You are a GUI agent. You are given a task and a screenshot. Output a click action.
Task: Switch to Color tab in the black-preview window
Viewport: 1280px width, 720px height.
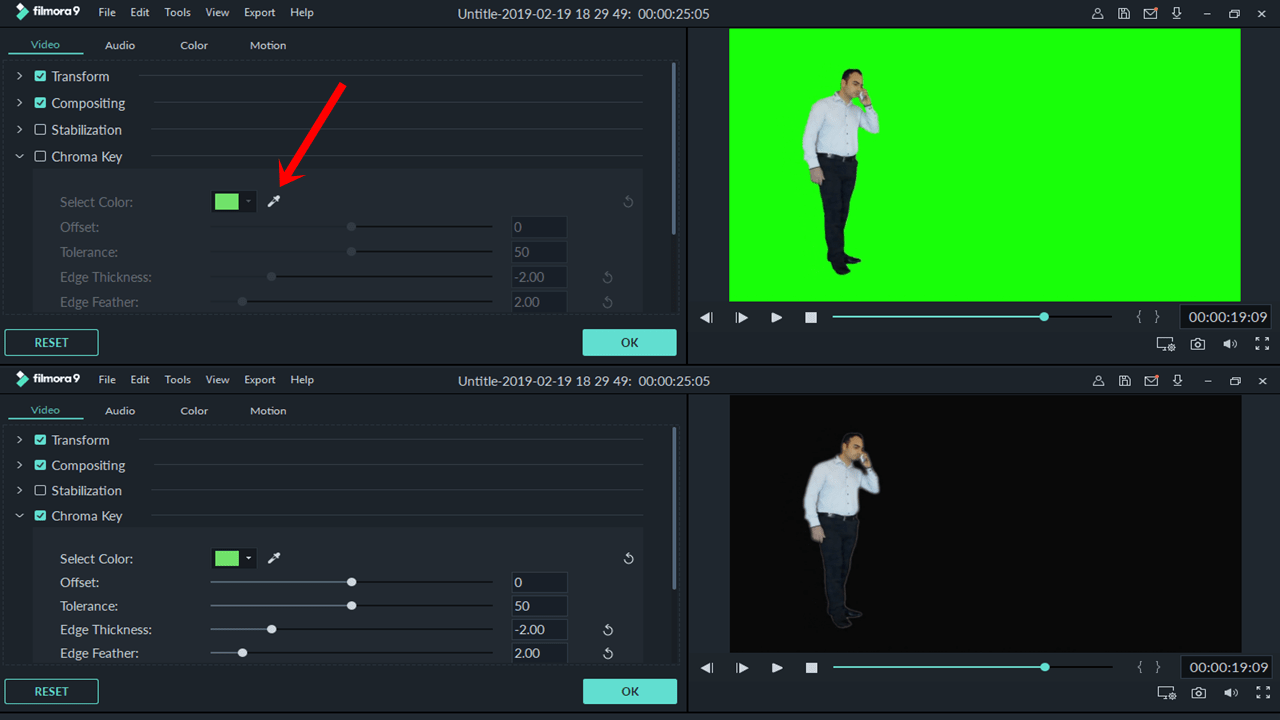(194, 410)
